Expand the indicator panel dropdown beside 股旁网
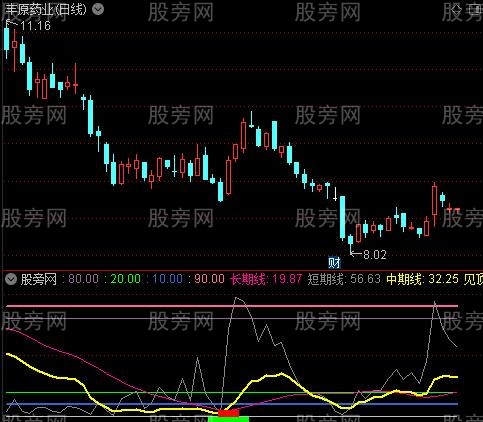The image size is (483, 422). click(11, 279)
